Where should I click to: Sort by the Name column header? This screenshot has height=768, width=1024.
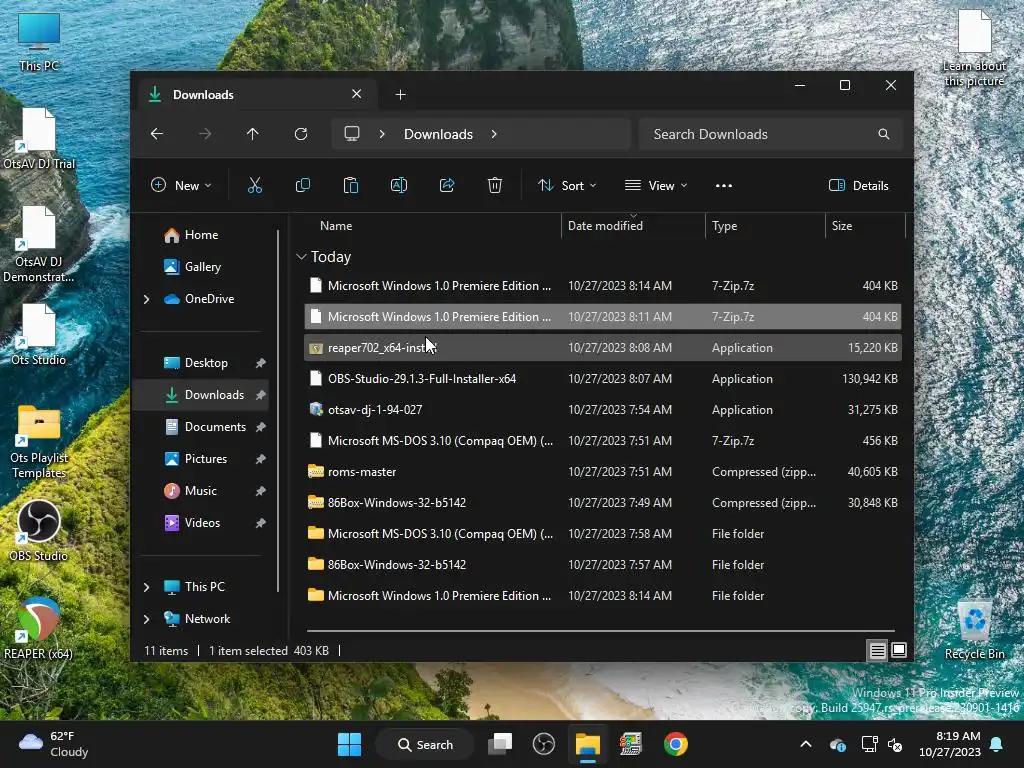[x=336, y=226]
